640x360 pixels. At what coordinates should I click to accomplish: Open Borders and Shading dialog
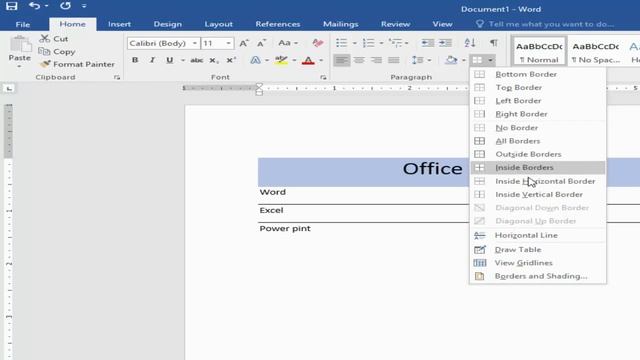538,276
